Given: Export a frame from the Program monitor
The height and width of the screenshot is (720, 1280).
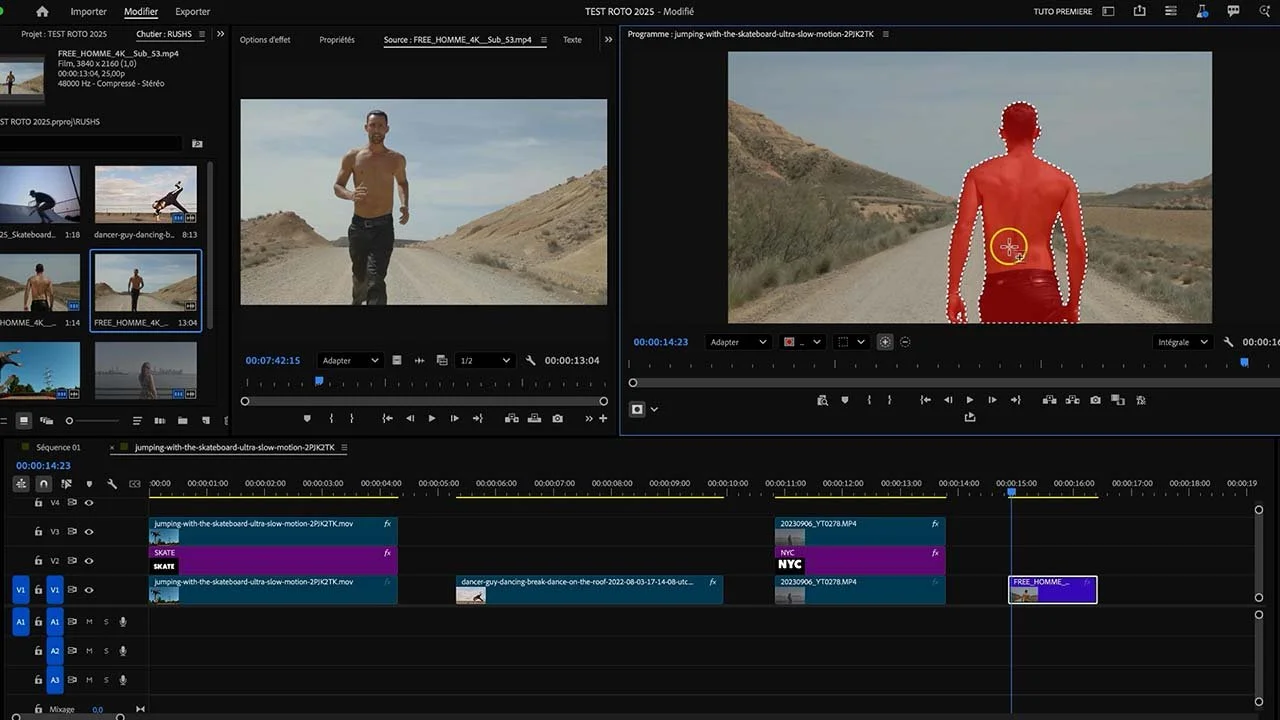Looking at the screenshot, I should [x=1095, y=400].
